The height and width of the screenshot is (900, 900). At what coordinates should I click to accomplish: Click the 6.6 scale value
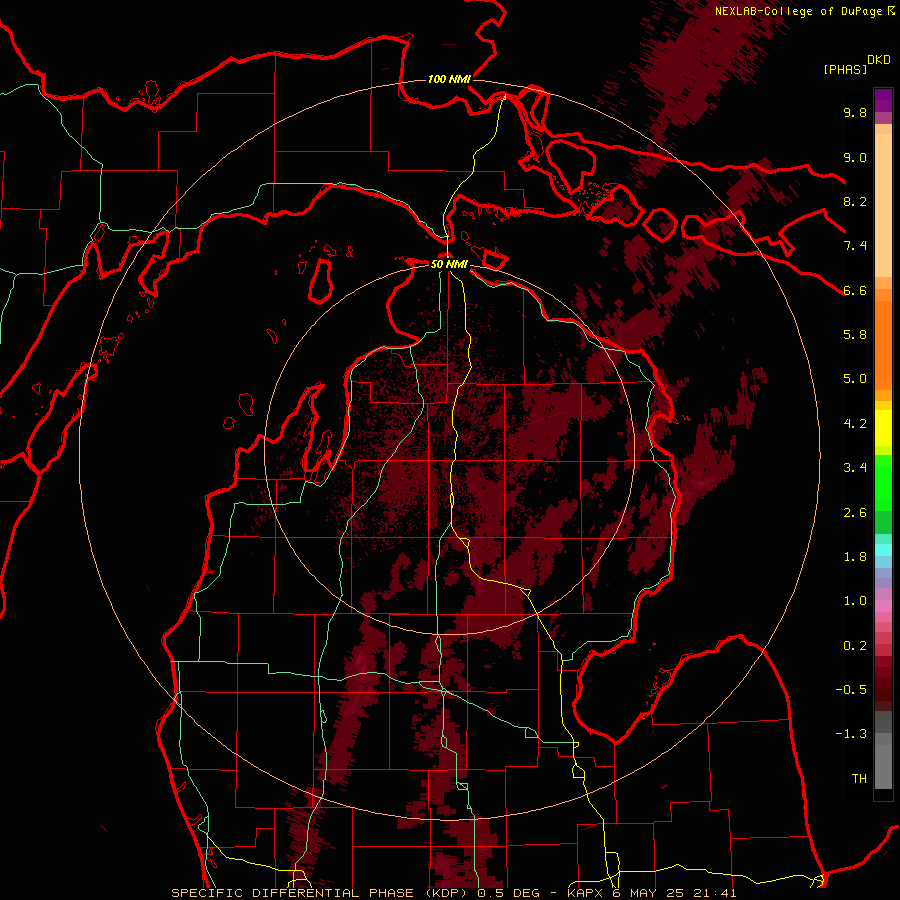pyautogui.click(x=855, y=290)
